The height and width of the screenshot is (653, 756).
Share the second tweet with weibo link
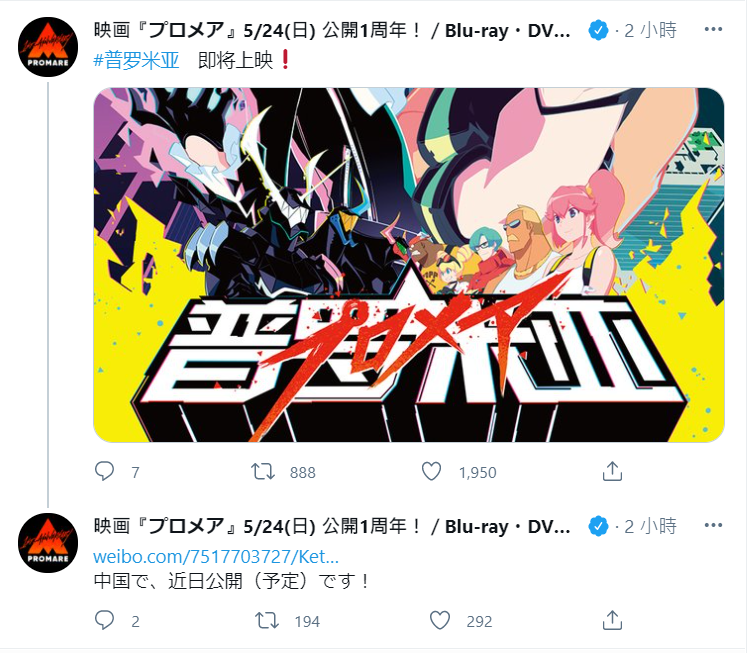click(612, 620)
